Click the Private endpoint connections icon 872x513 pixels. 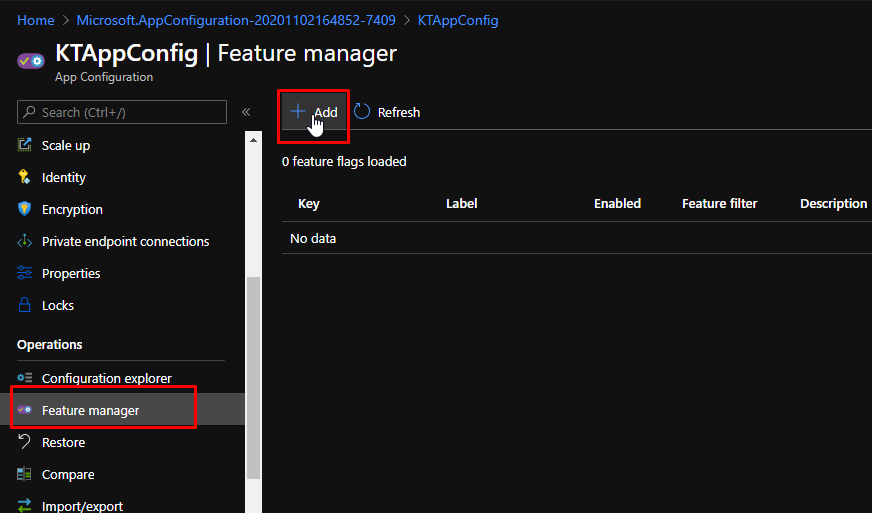coord(24,241)
